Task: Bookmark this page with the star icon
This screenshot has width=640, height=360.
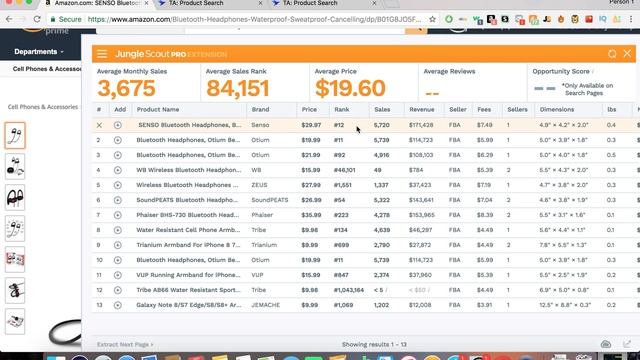Action: click(x=432, y=19)
